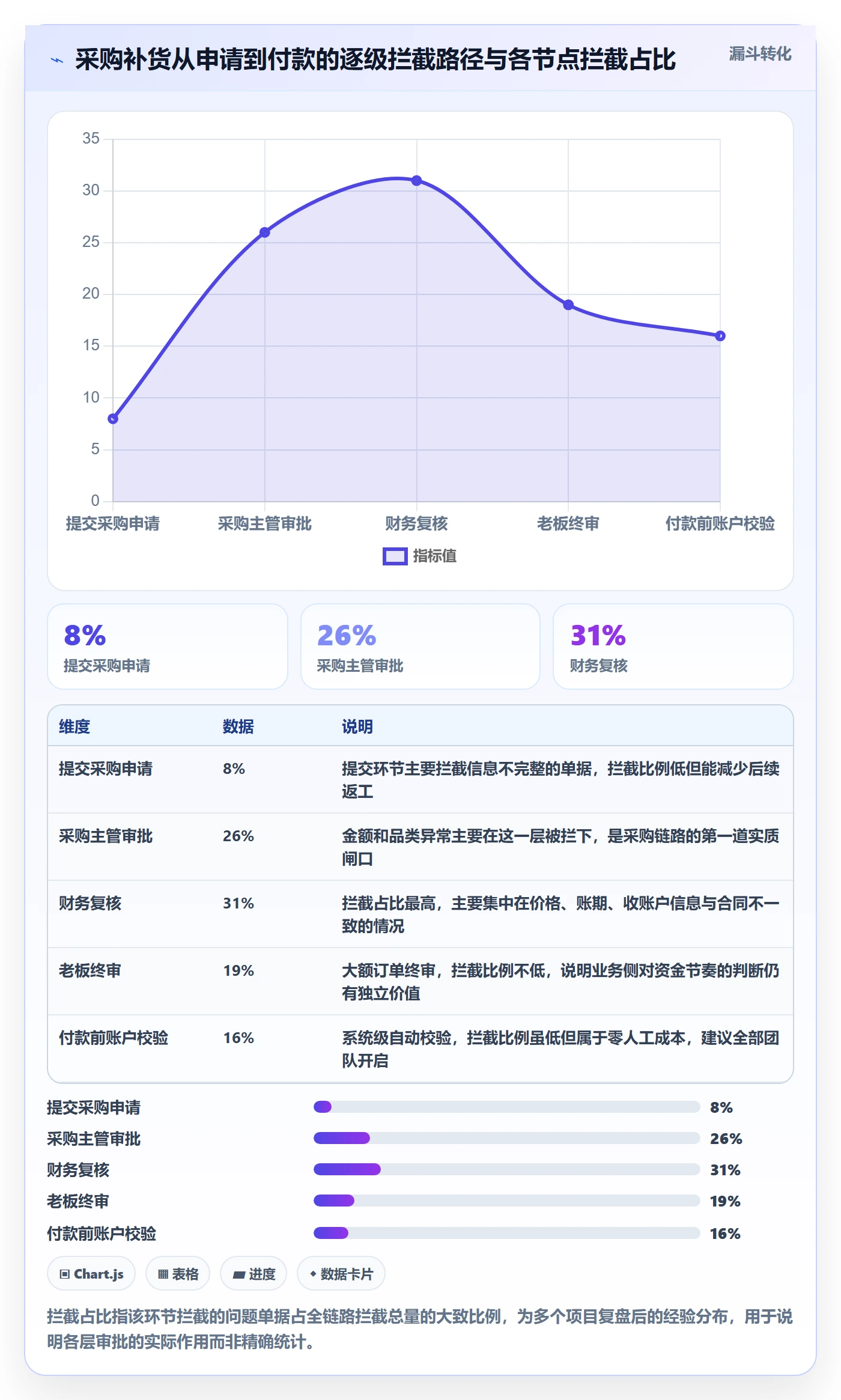Click the peak data point for 财务复核
Viewport: 841px width, 1400px height.
(x=416, y=180)
